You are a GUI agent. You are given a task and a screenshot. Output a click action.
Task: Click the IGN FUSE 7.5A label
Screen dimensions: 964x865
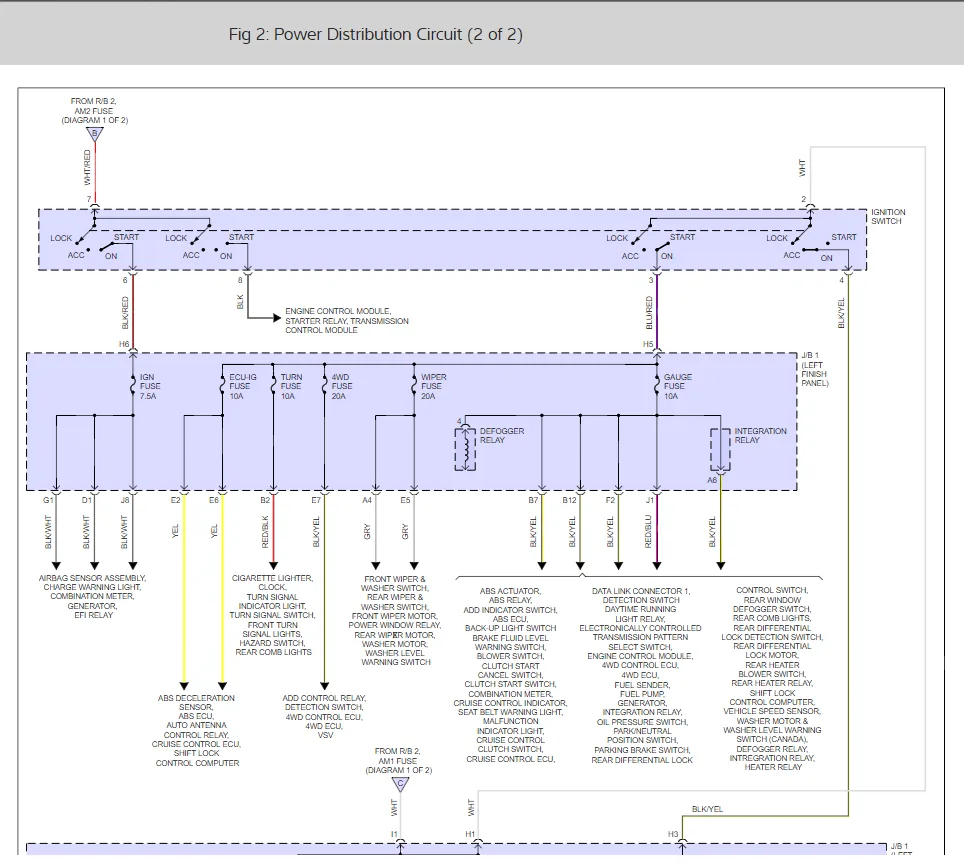coord(149,387)
